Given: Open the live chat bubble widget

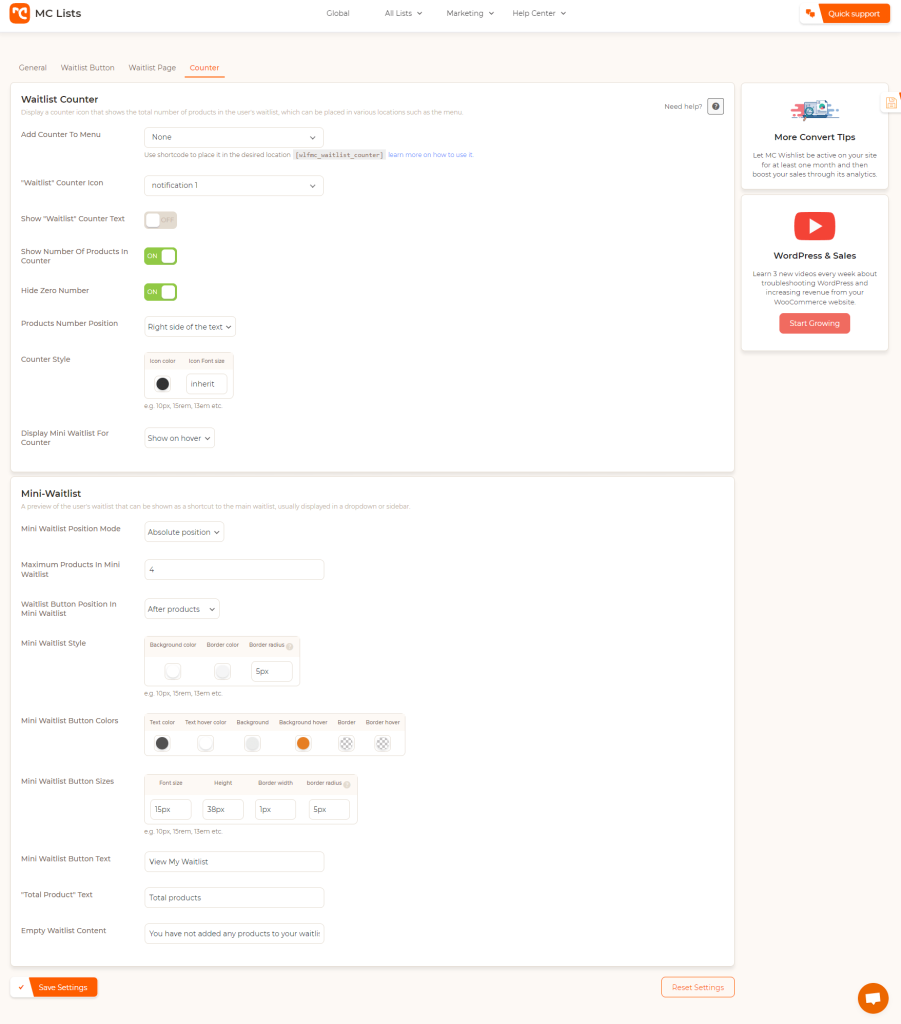Looking at the screenshot, I should (873, 998).
